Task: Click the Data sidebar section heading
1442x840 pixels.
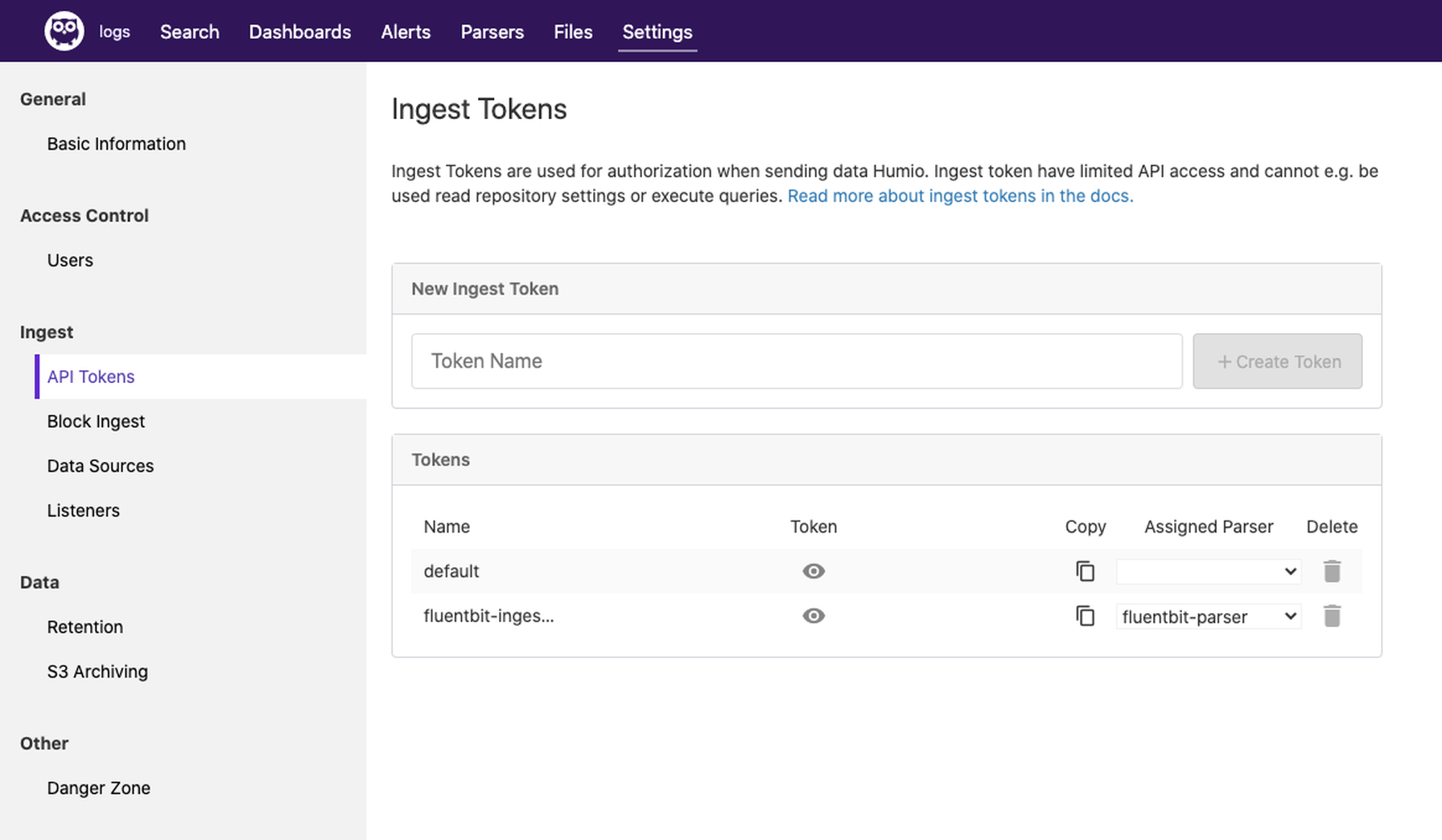Action: (x=39, y=583)
